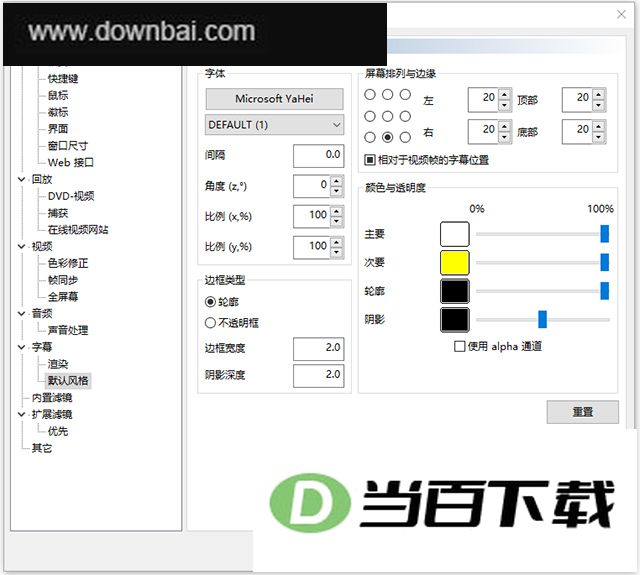Select 渲染 under 字幕
This screenshot has height=575, width=640.
[x=58, y=364]
